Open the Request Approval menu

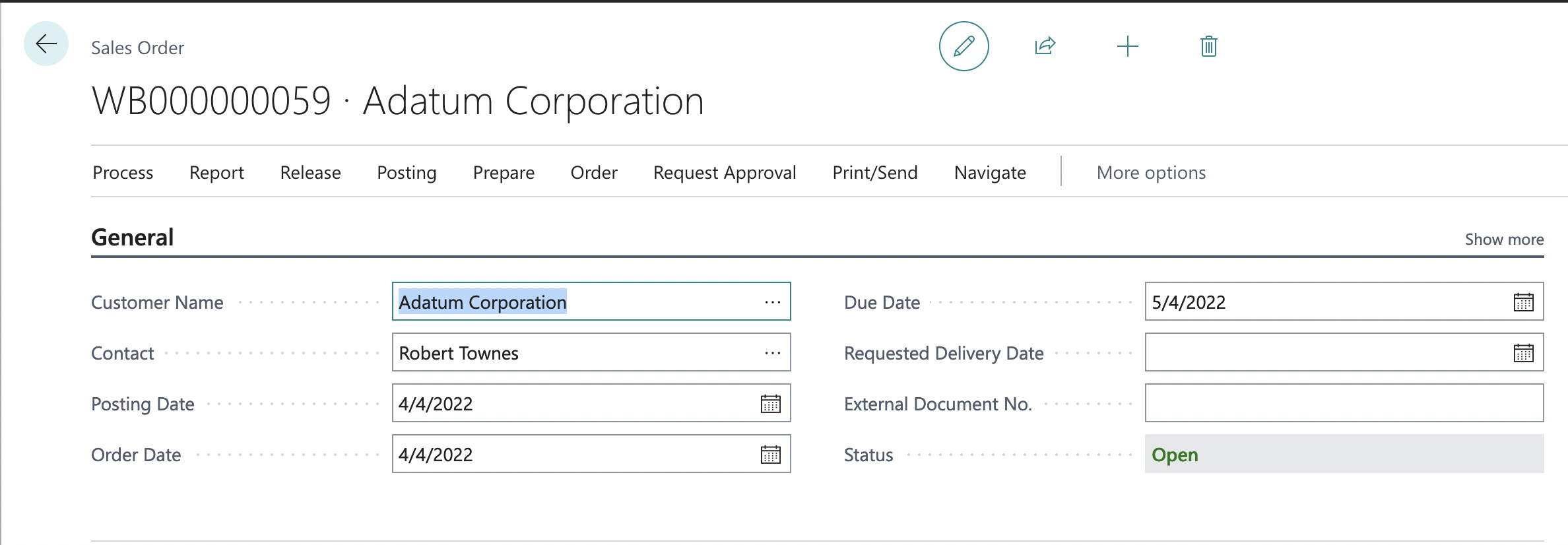pos(724,173)
